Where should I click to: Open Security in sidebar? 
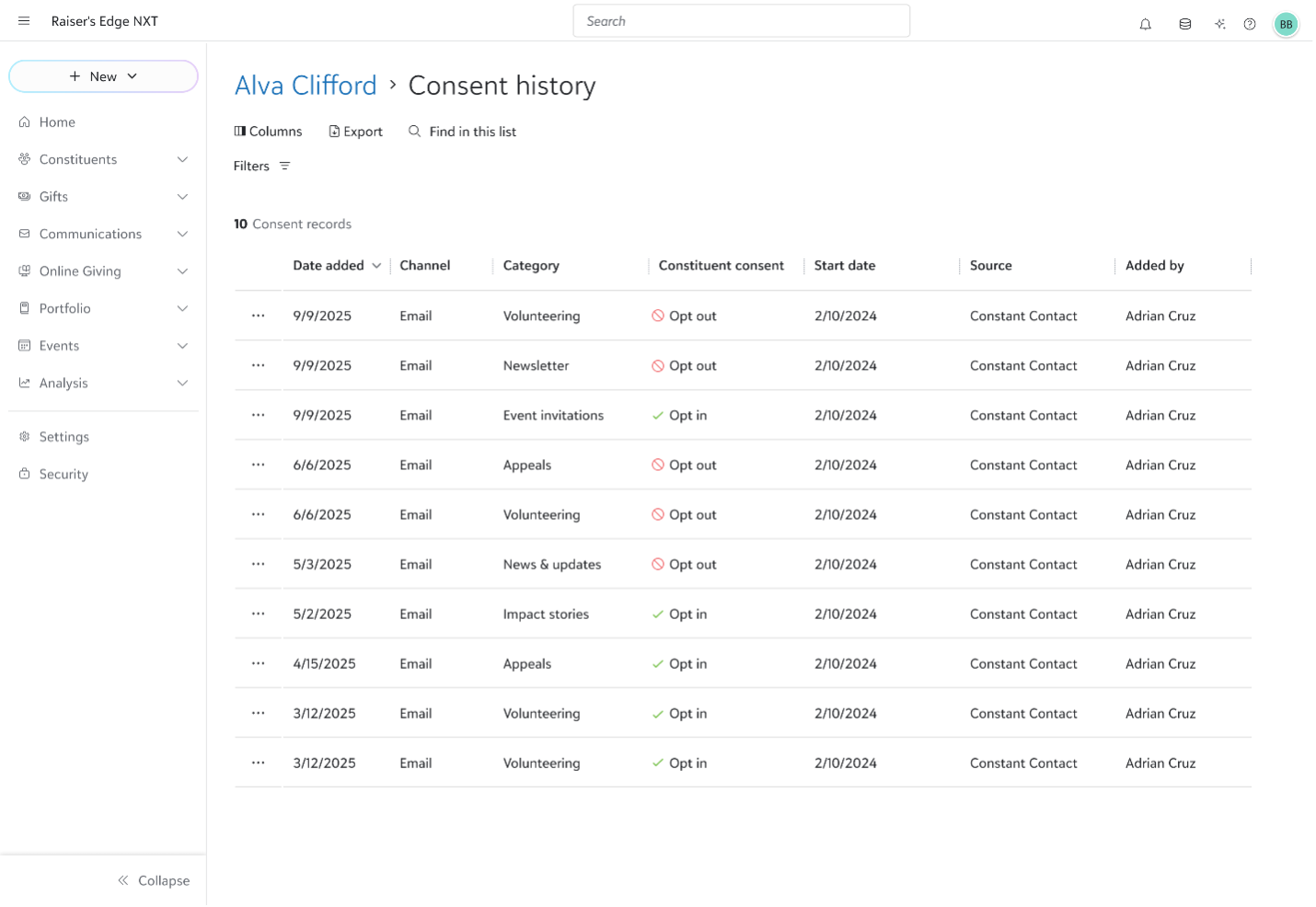tap(63, 474)
